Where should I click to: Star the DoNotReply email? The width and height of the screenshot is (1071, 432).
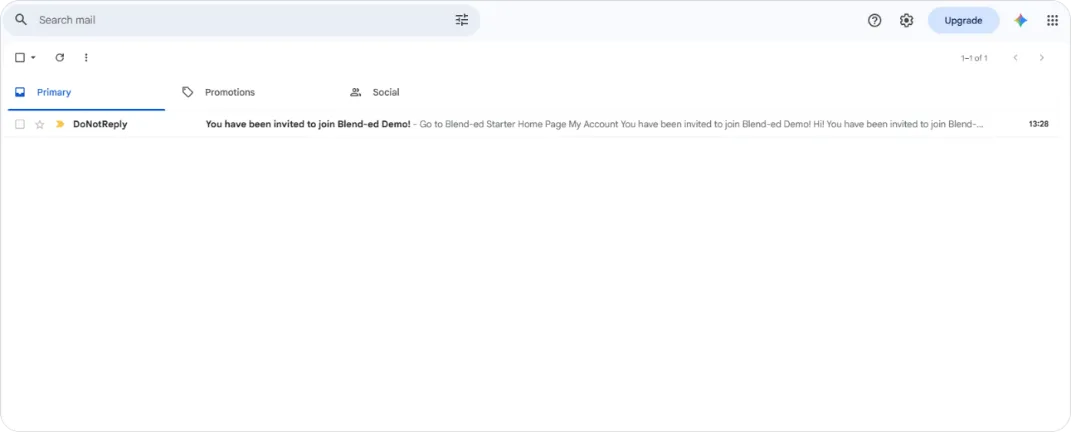(40, 124)
